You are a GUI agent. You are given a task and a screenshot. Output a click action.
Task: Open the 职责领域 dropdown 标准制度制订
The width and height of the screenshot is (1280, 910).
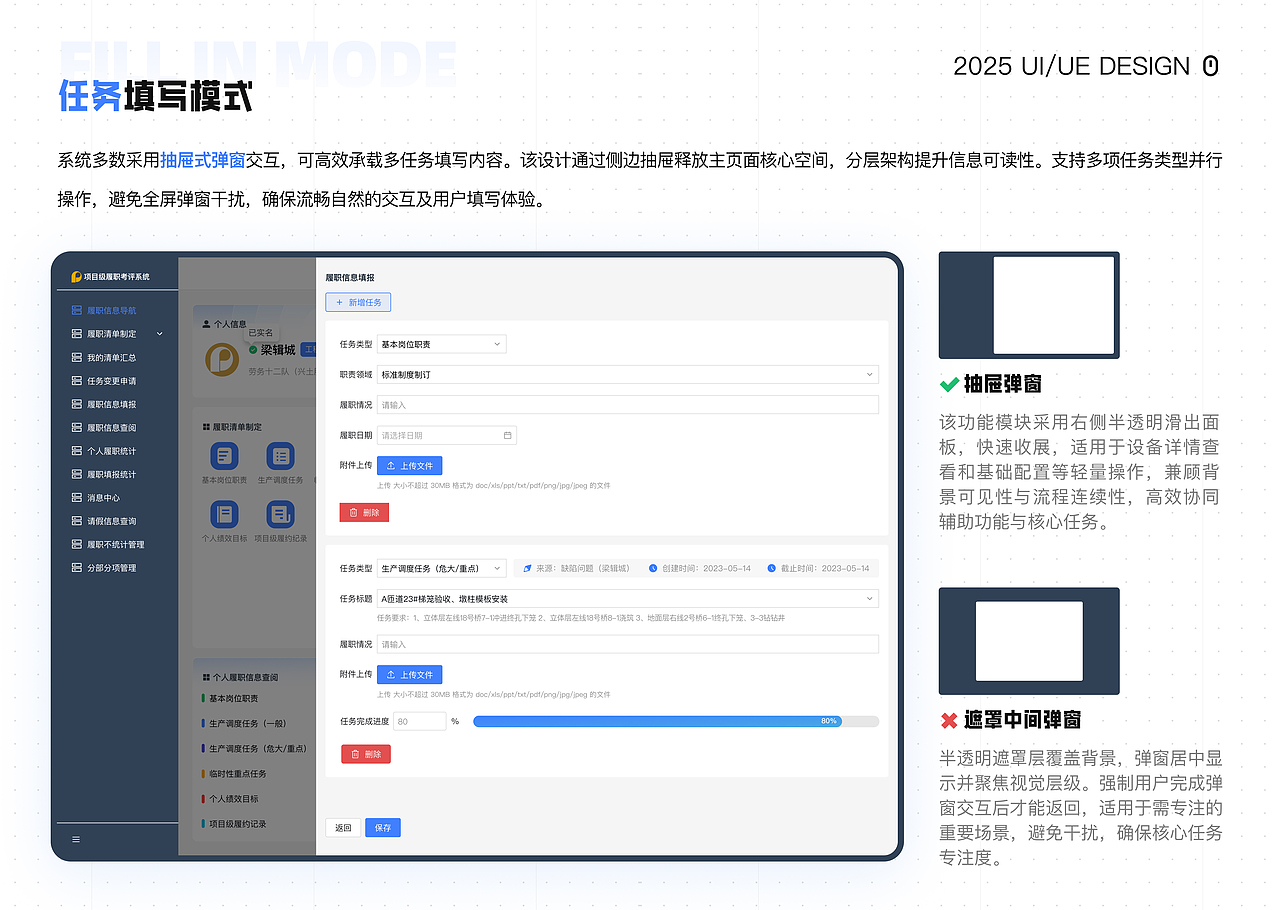pos(627,374)
